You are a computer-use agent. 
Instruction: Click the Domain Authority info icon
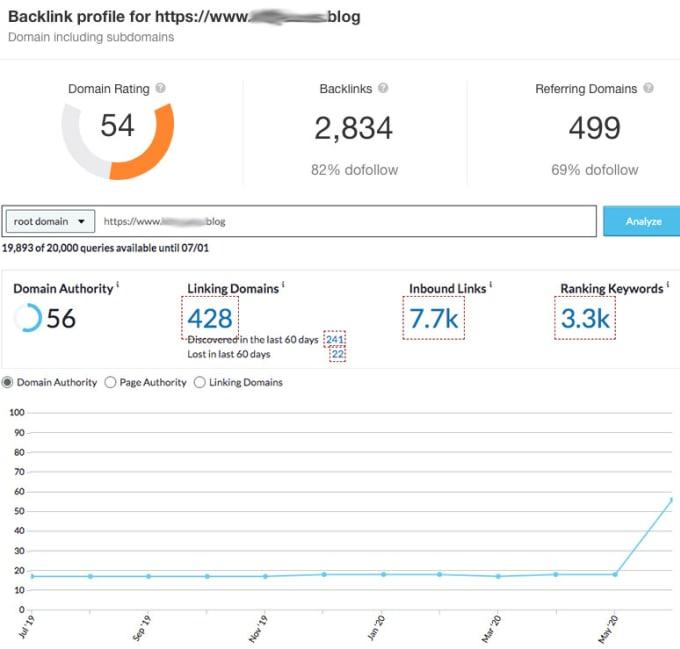click(118, 286)
